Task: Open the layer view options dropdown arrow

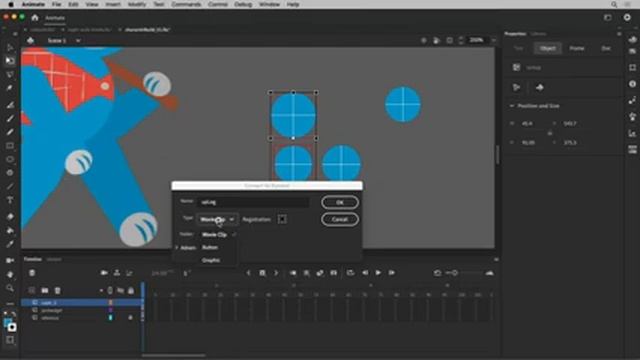Action: tap(101, 291)
